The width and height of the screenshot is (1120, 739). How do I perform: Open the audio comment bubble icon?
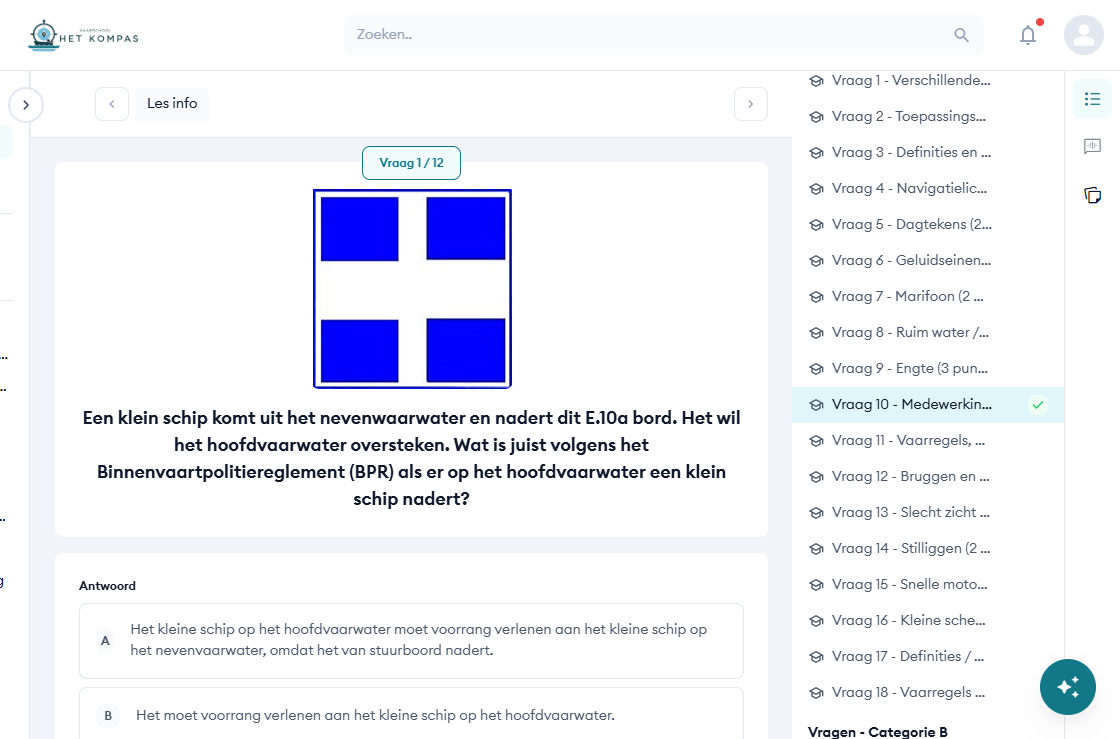click(1092, 146)
